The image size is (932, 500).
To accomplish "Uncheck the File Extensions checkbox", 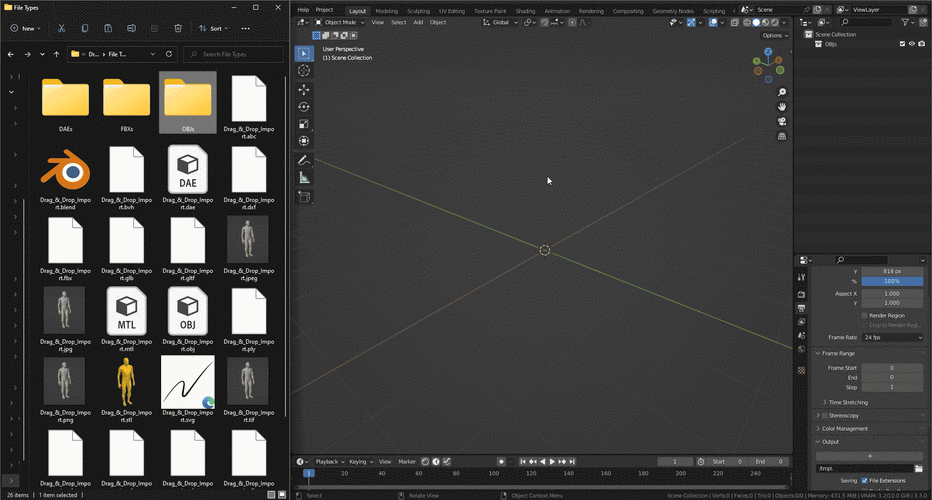I will click(x=864, y=480).
